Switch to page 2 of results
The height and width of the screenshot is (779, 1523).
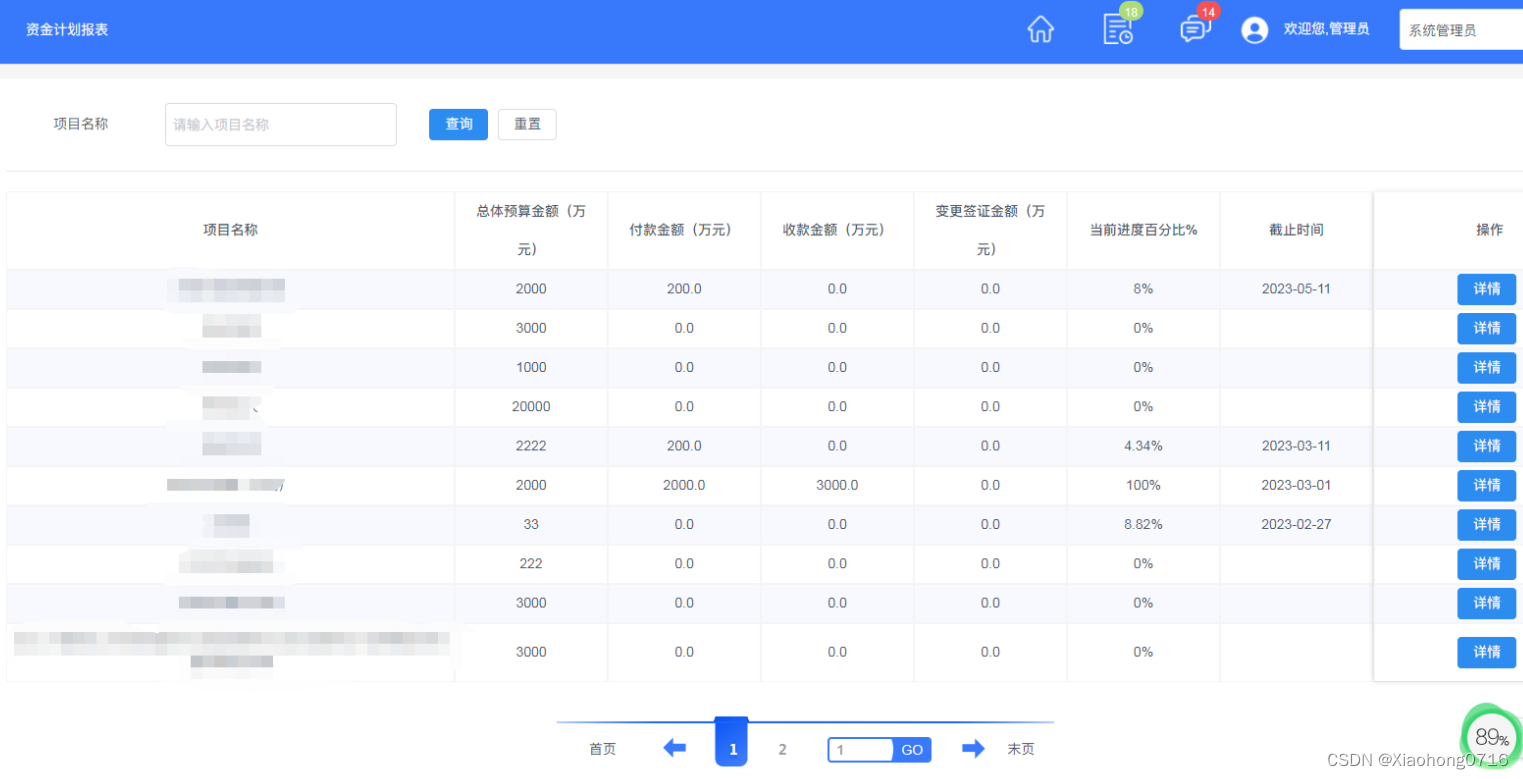click(783, 749)
